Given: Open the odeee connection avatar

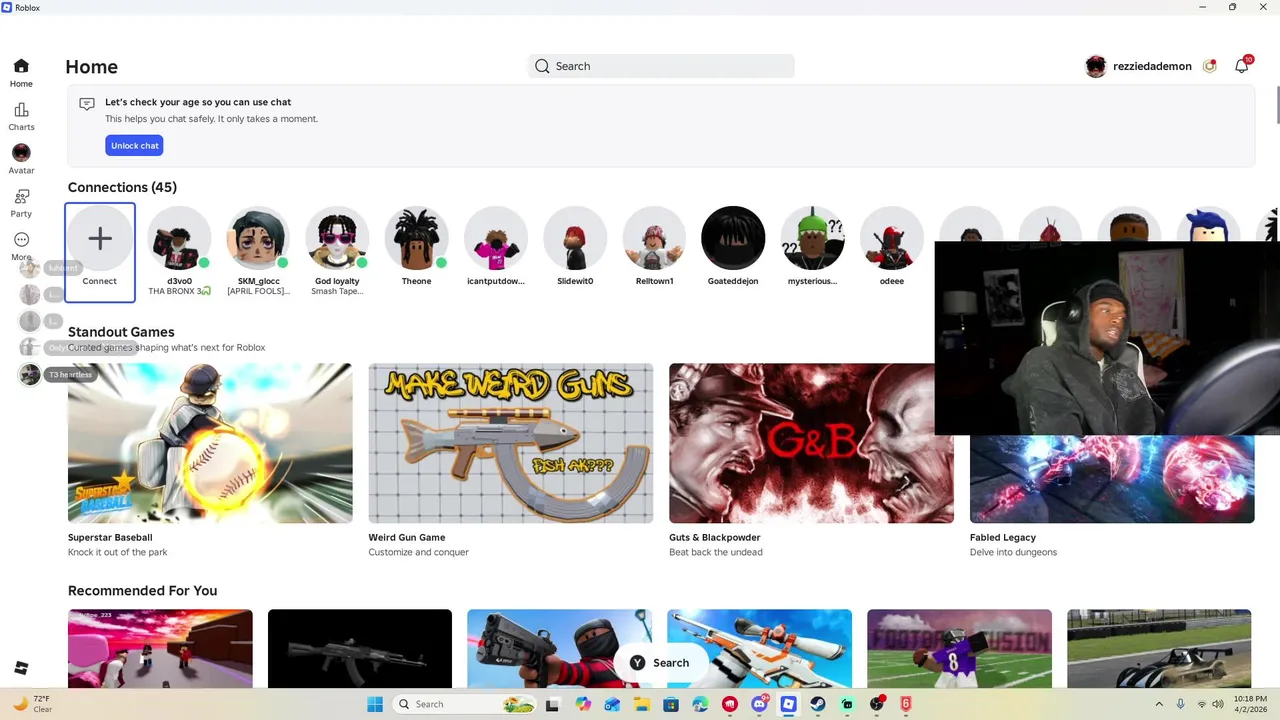Looking at the screenshot, I should click(891, 238).
